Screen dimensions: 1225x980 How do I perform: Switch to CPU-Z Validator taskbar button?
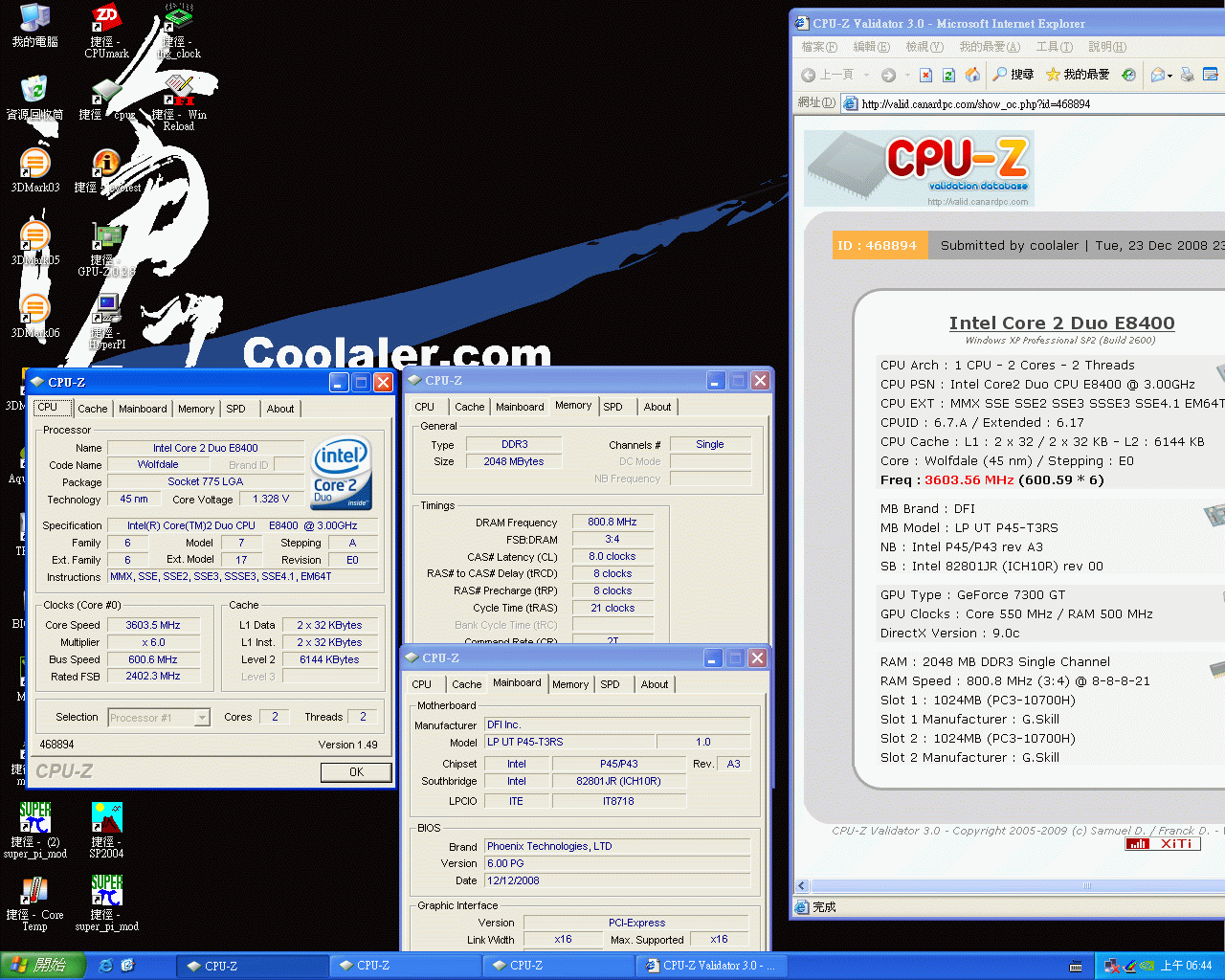712,966
